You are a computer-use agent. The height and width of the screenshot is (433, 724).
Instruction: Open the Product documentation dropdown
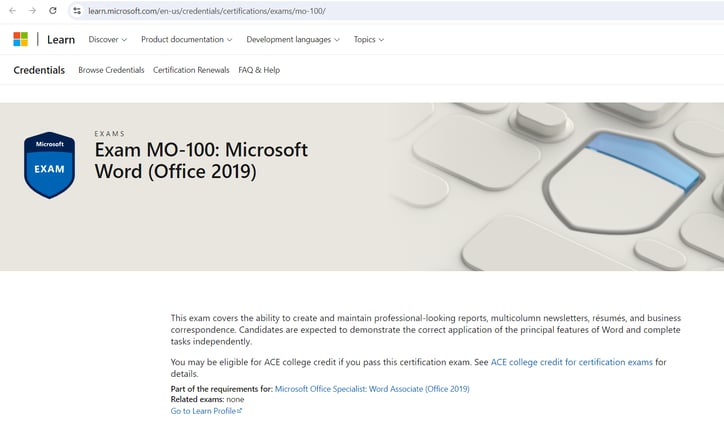(x=187, y=40)
